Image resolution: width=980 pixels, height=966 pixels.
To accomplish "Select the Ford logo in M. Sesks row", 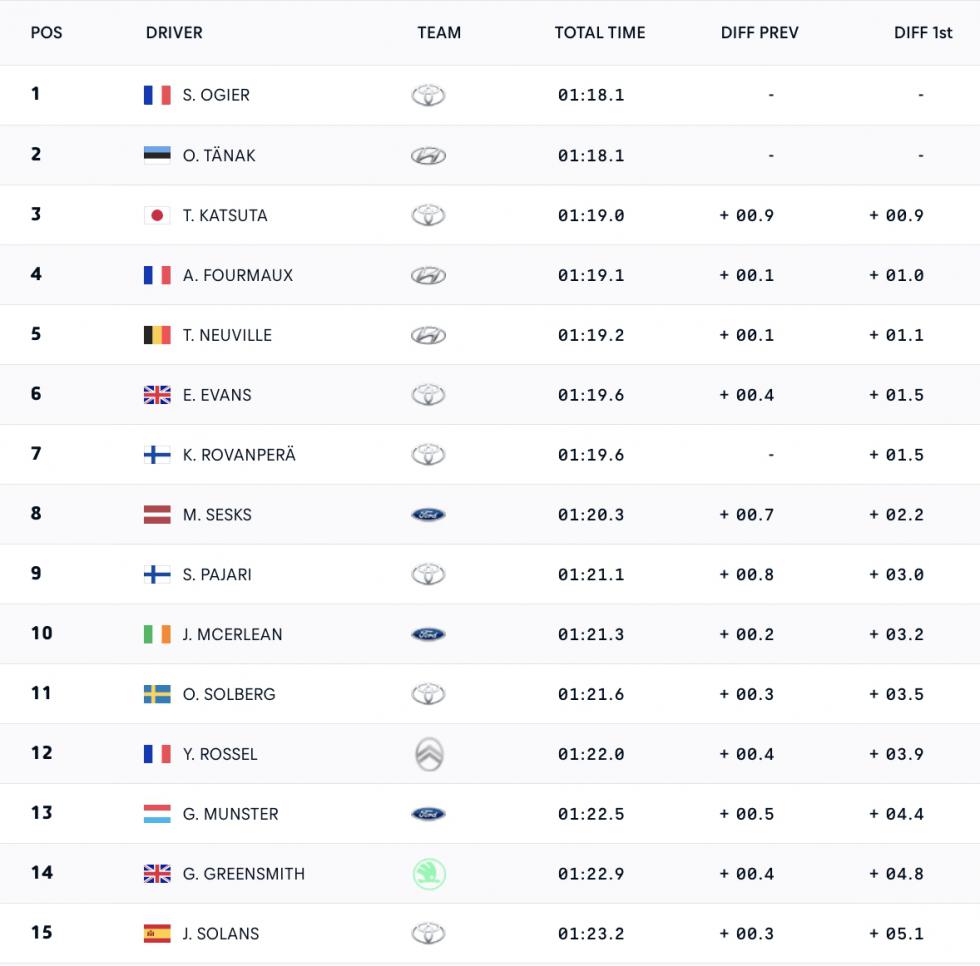I will [x=428, y=515].
